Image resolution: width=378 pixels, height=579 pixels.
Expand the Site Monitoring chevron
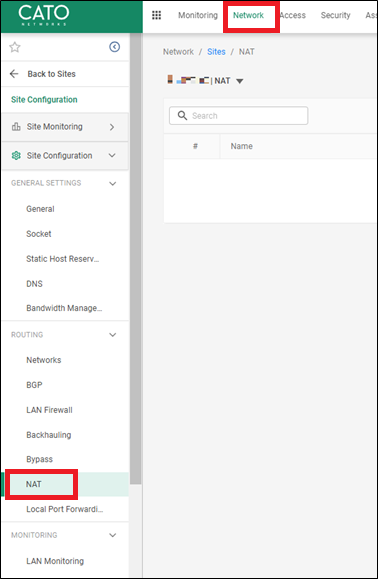(112, 127)
